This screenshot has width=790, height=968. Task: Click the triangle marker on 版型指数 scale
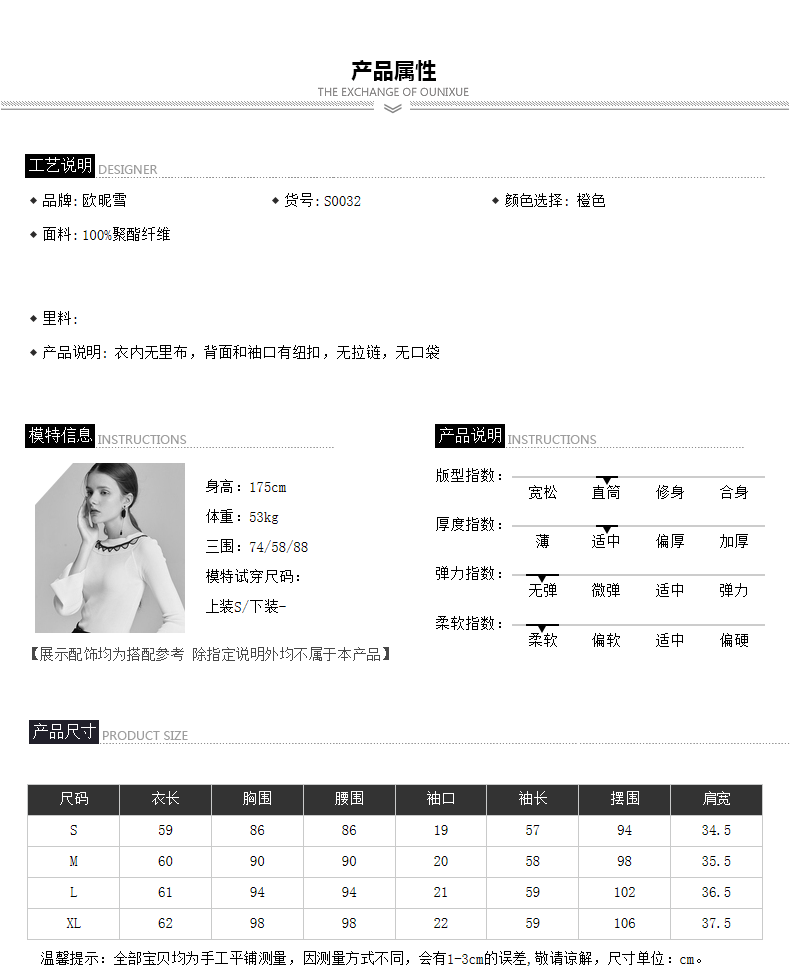point(606,481)
